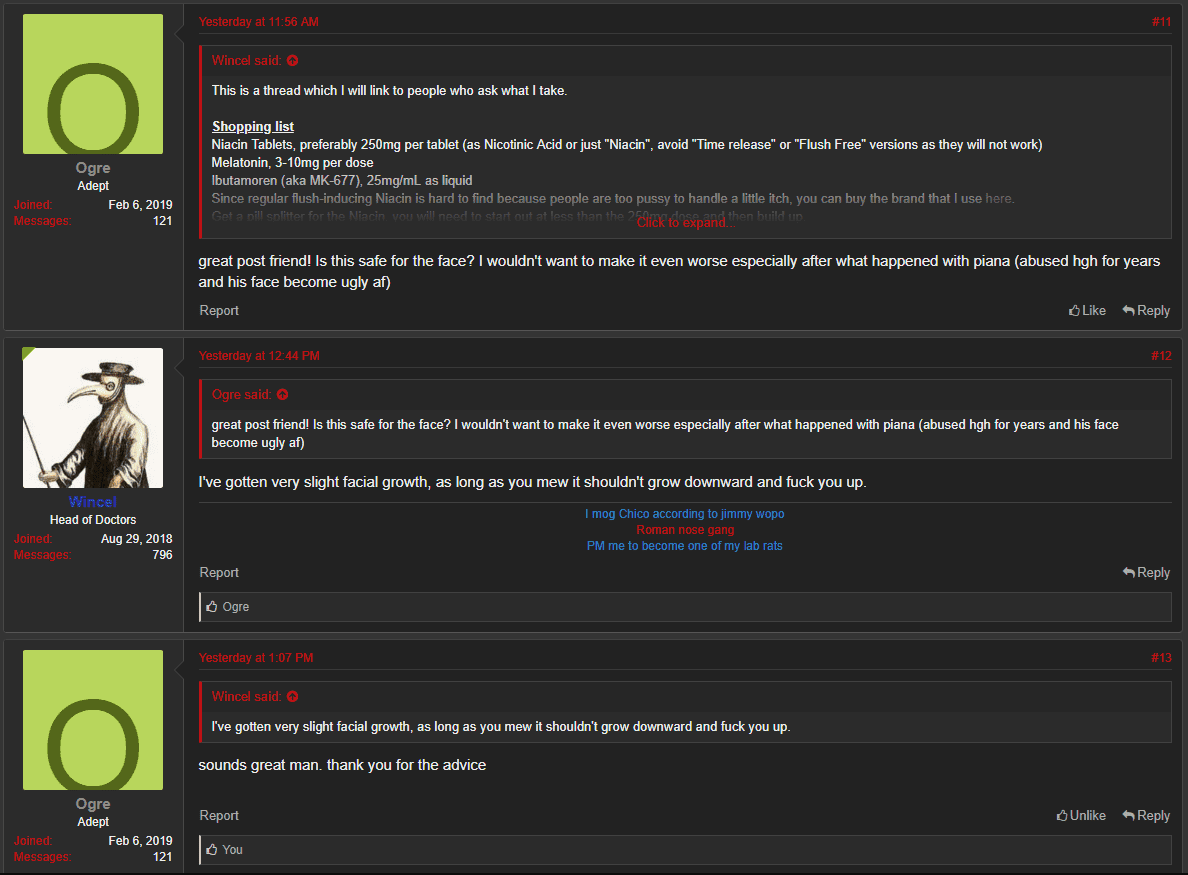Click the quote arrow beside 'Ogre said' in post #12
Image resolution: width=1188 pixels, height=875 pixels.
coord(282,395)
